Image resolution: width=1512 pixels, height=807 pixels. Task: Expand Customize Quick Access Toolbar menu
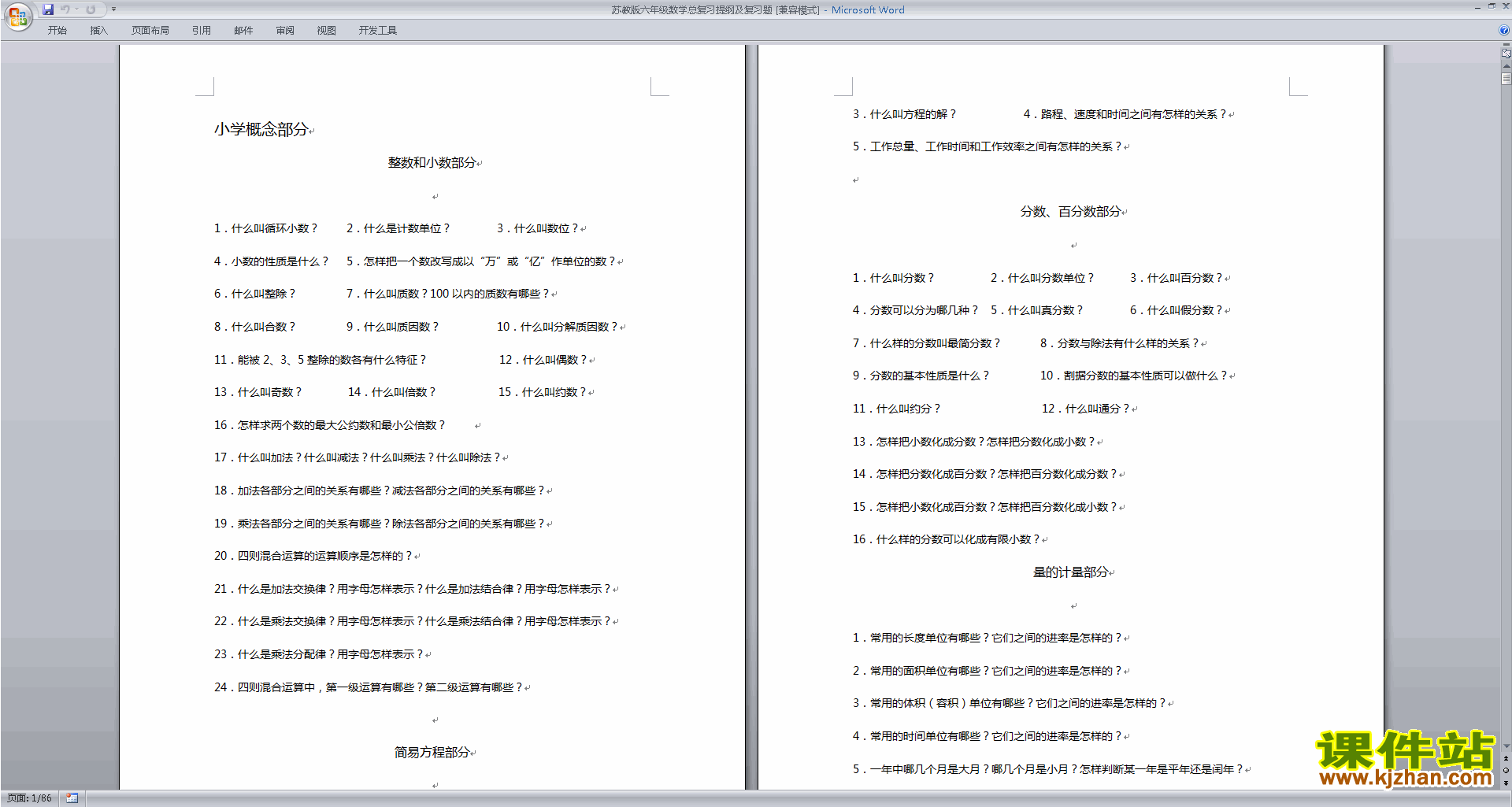[113, 9]
